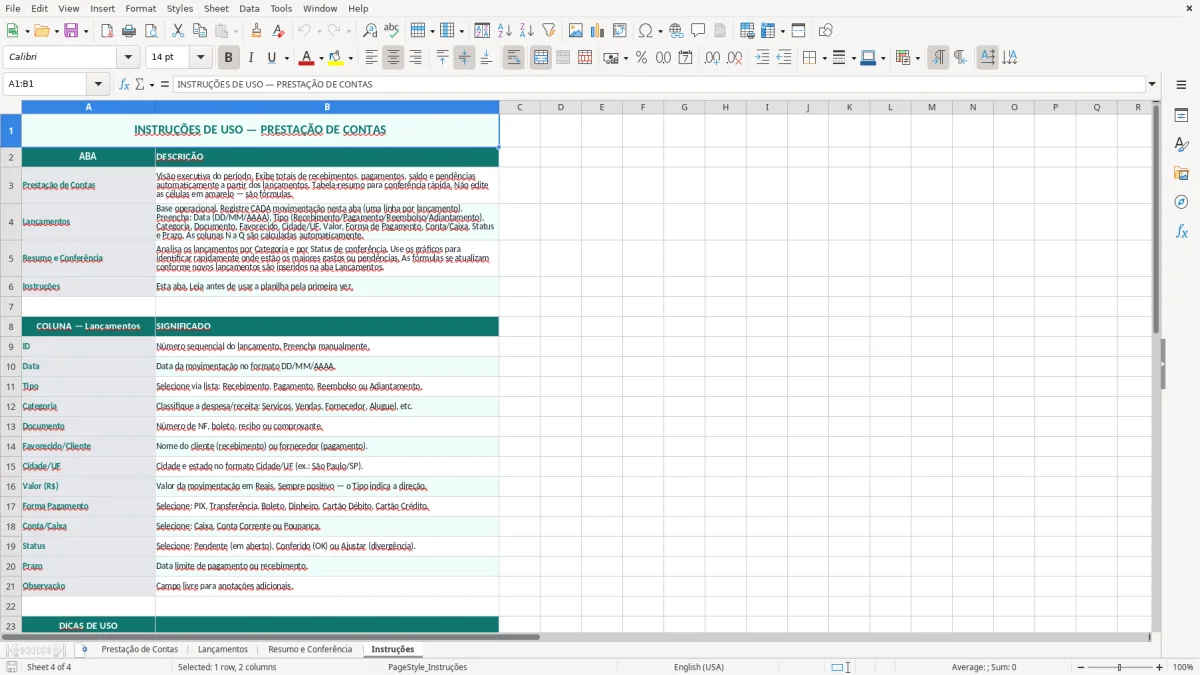Expand the Open document dropdown arrow
The width and height of the screenshot is (1200, 675).
[56, 31]
